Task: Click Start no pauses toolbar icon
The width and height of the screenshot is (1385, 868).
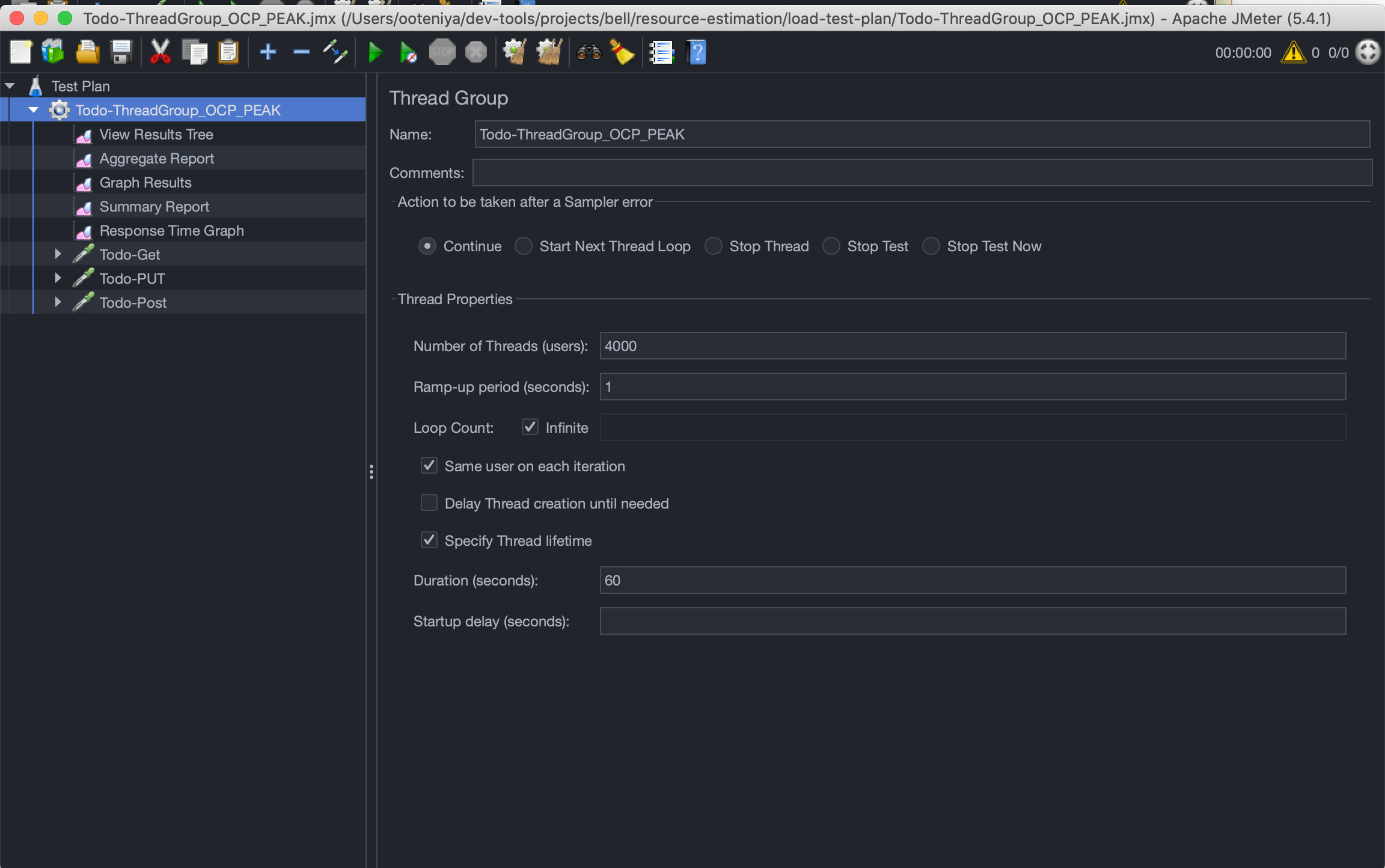Action: pyautogui.click(x=408, y=53)
